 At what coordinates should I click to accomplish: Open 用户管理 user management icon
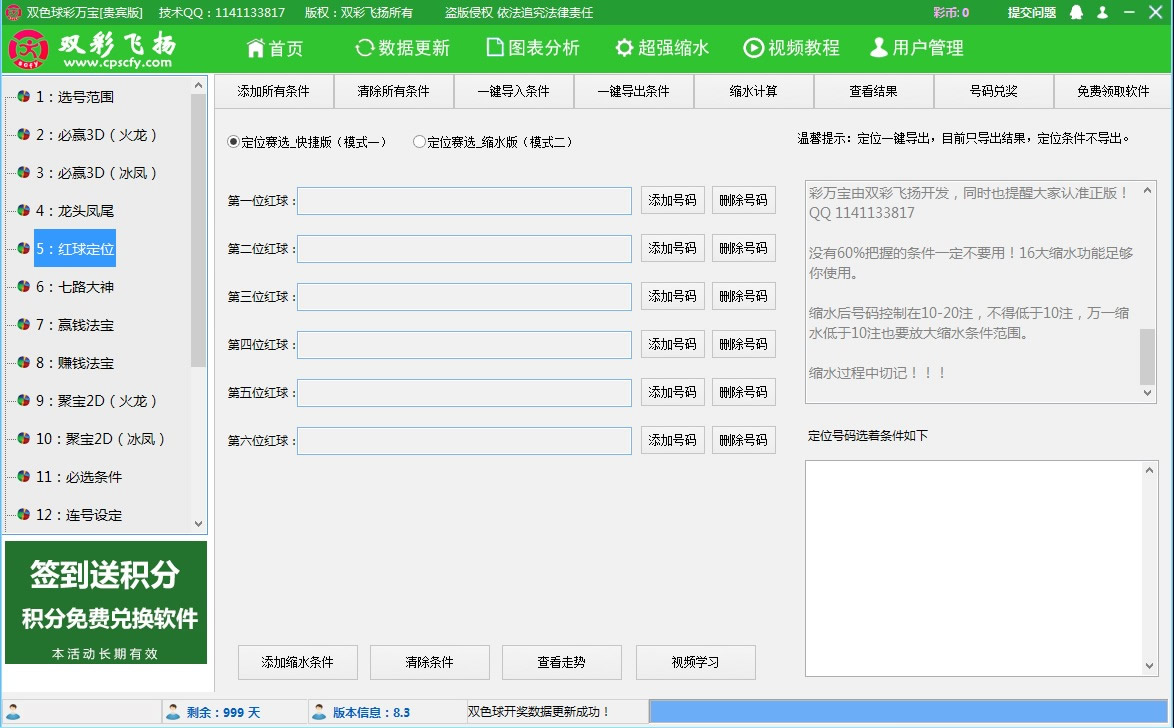point(881,47)
